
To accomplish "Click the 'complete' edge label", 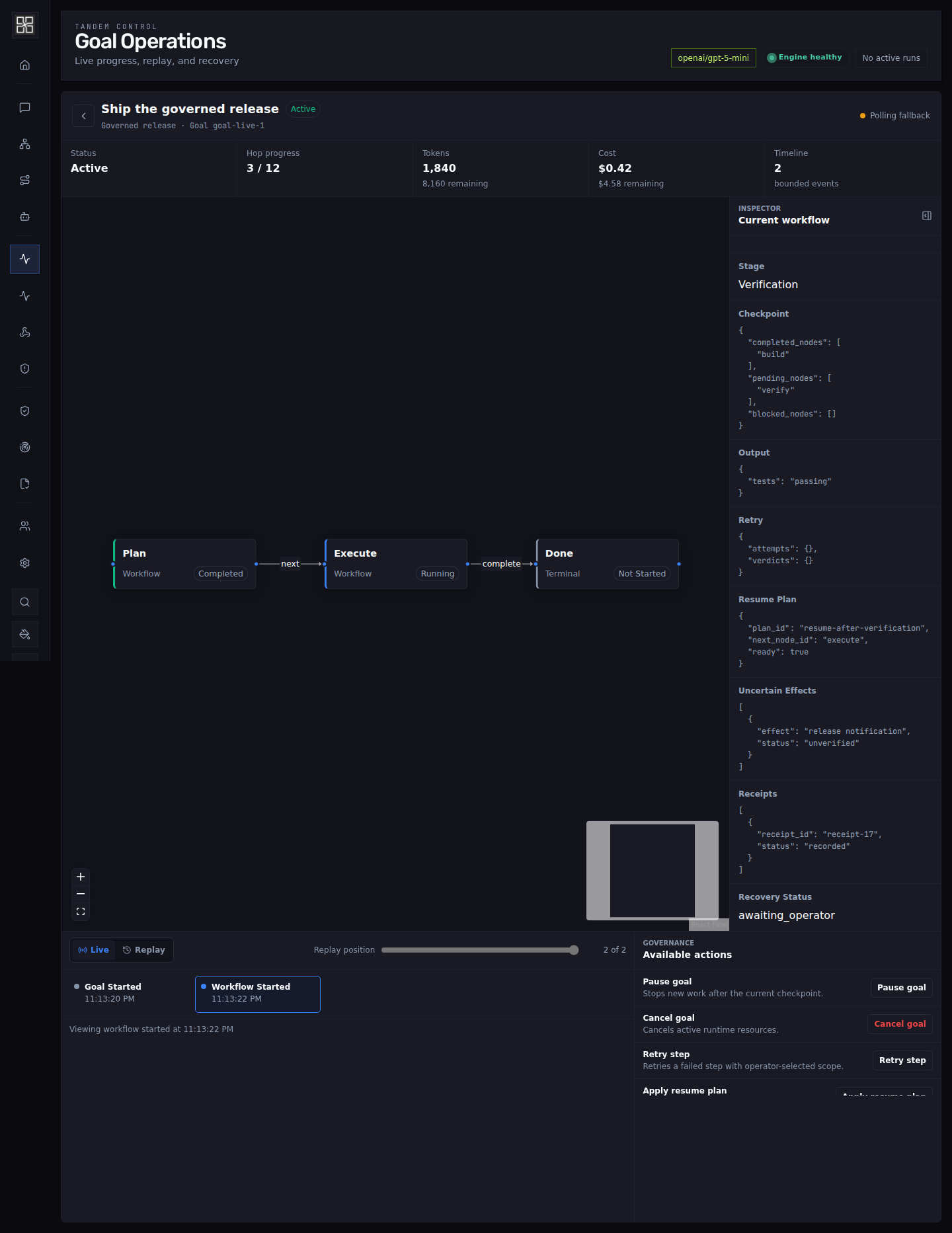I will (x=502, y=564).
